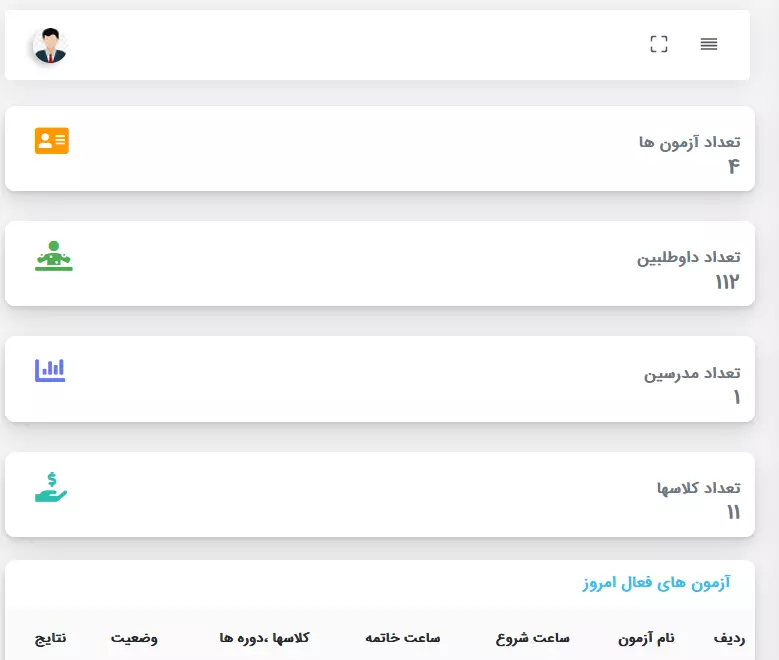Click the candidates count number ۱۱۲
Screen dimensions: 779x660
click(727, 282)
